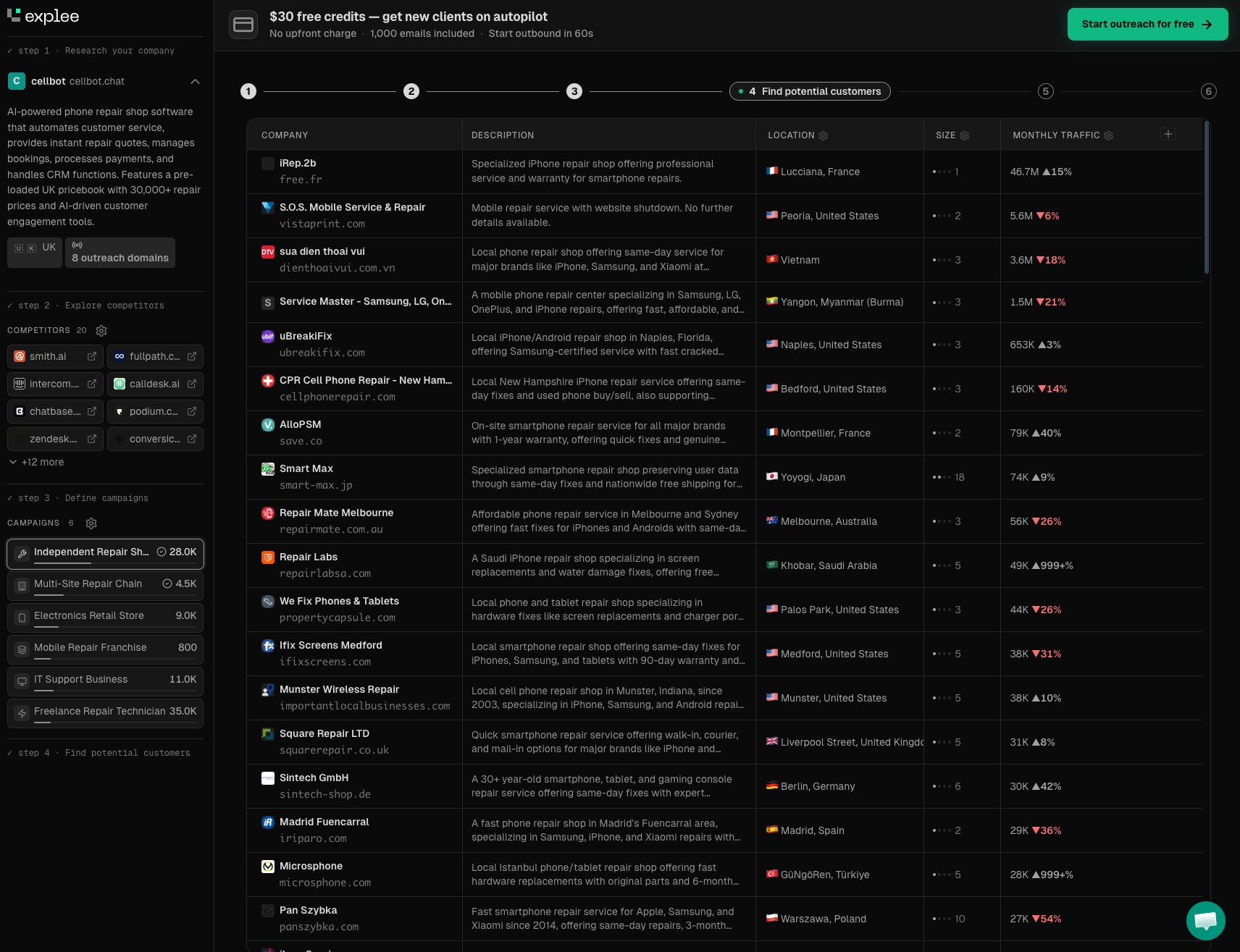The image size is (1240, 952).
Task: Select the Multi-Site Repair Chain campaign
Action: coord(106,586)
